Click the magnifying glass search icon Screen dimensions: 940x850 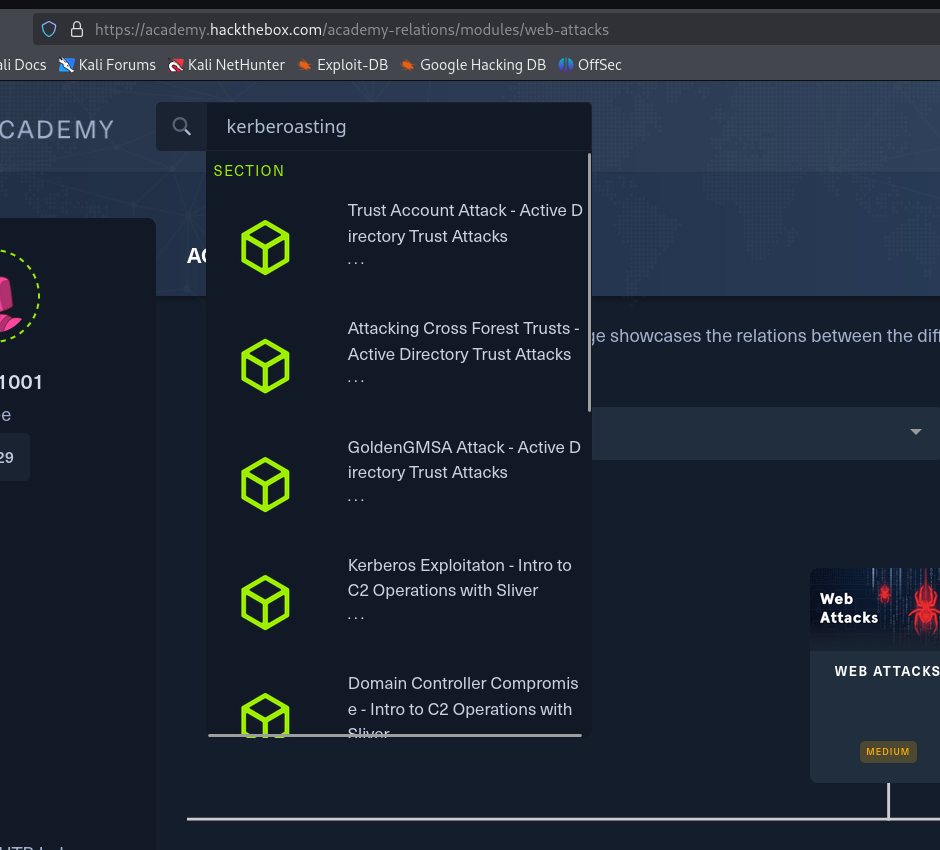click(181, 127)
